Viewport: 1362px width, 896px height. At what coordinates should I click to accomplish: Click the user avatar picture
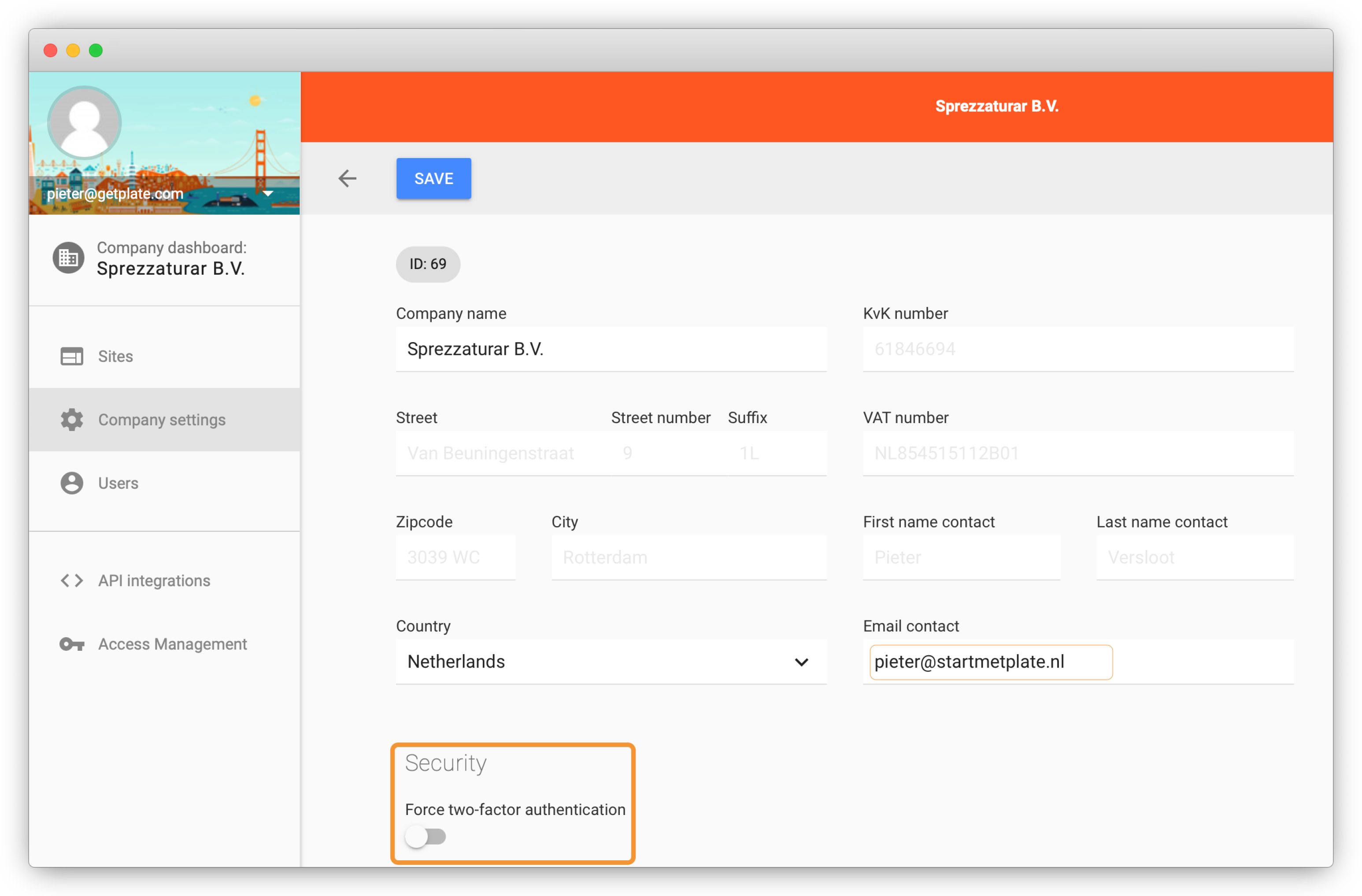pos(84,122)
